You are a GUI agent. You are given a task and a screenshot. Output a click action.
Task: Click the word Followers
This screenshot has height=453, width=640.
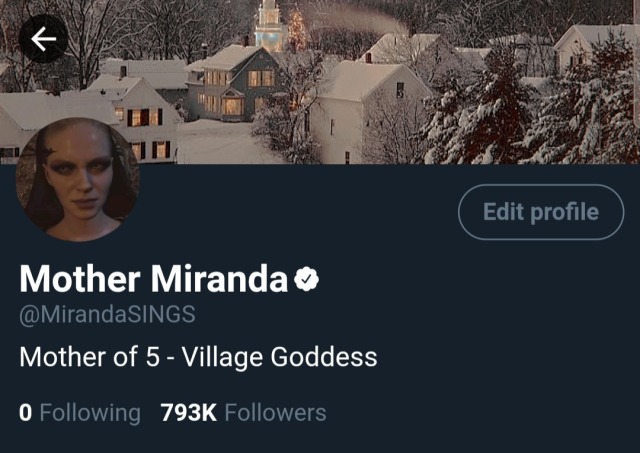pyautogui.click(x=276, y=413)
